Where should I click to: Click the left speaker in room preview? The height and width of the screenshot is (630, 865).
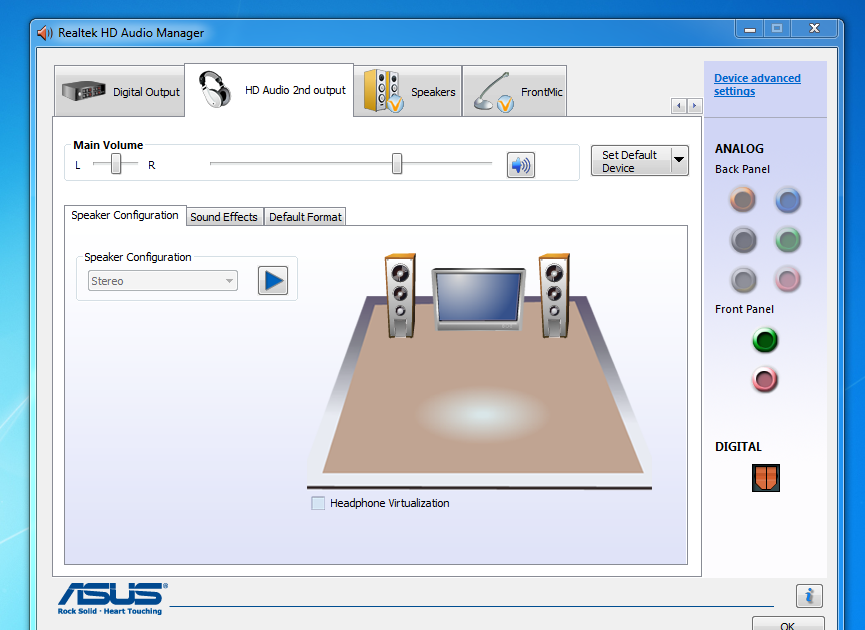(401, 296)
